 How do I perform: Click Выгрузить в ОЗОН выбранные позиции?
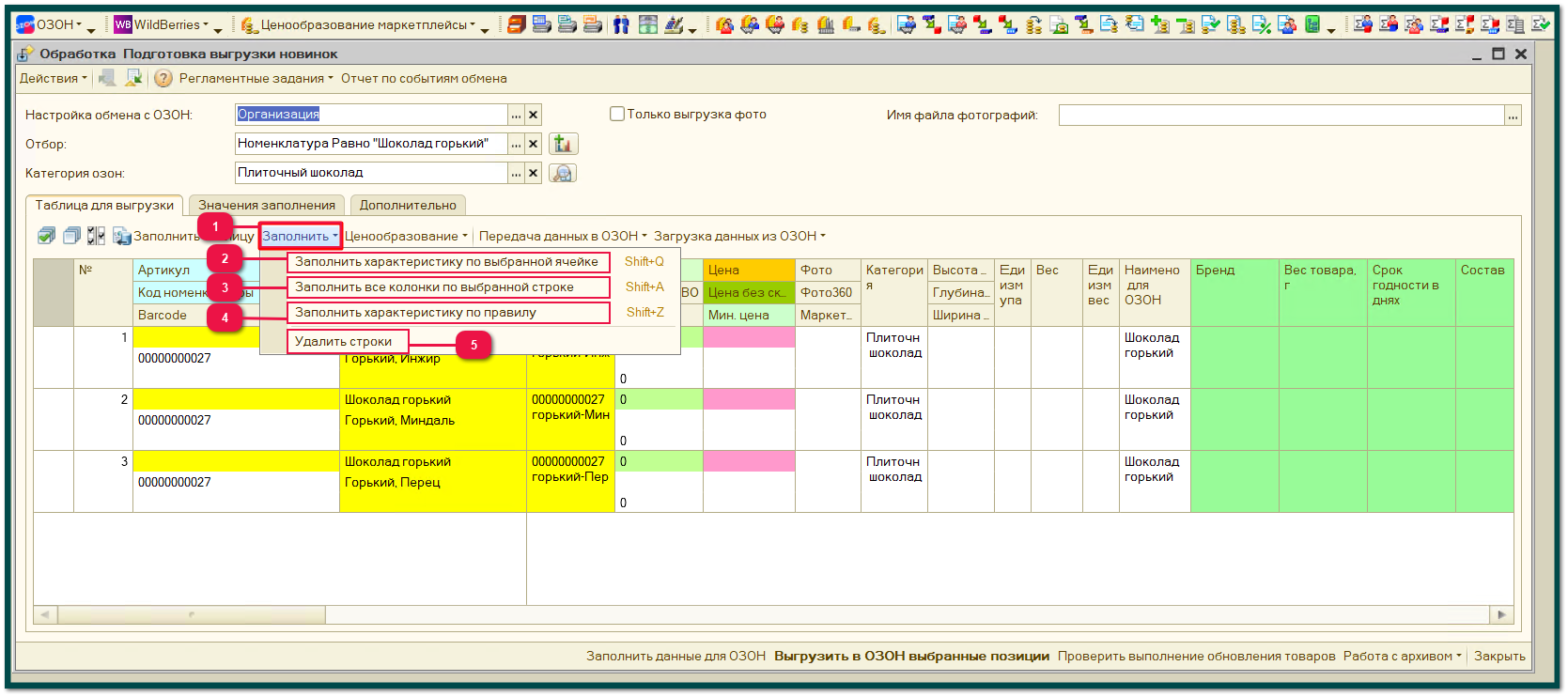pyautogui.click(x=911, y=657)
